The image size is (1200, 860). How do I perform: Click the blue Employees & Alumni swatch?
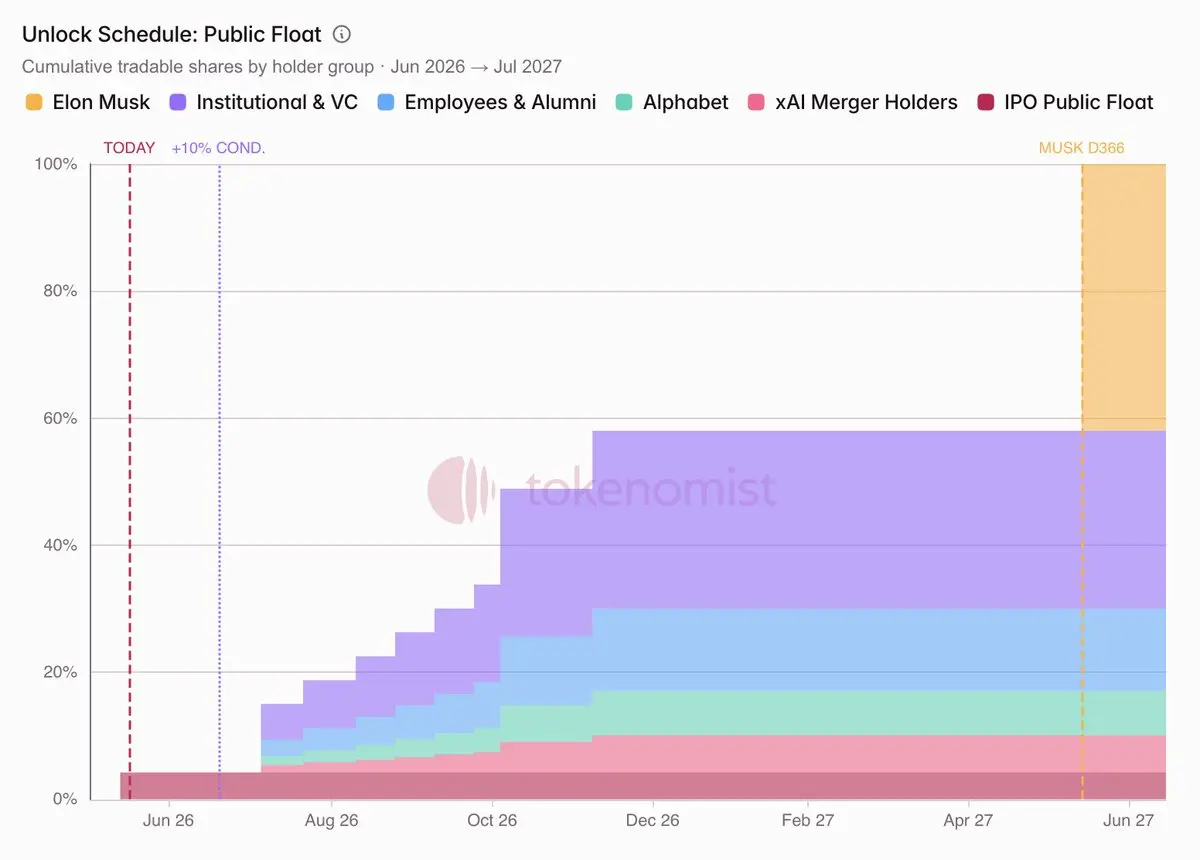(385, 102)
